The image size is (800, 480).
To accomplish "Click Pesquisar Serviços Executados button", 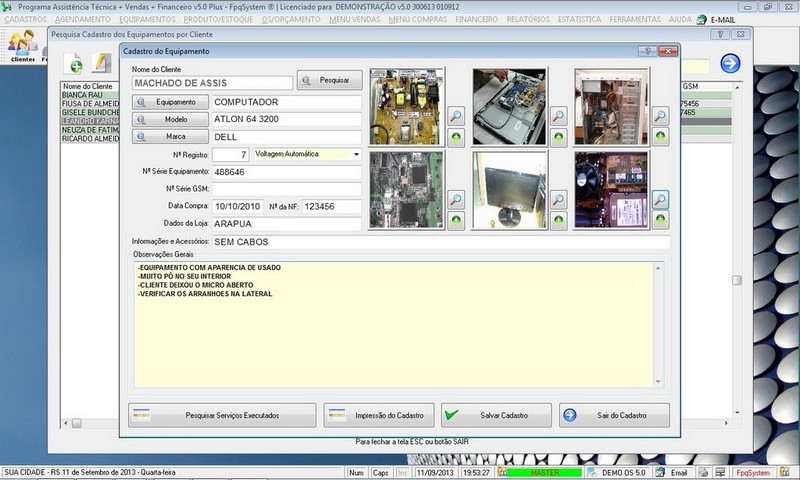I will [x=222, y=415].
